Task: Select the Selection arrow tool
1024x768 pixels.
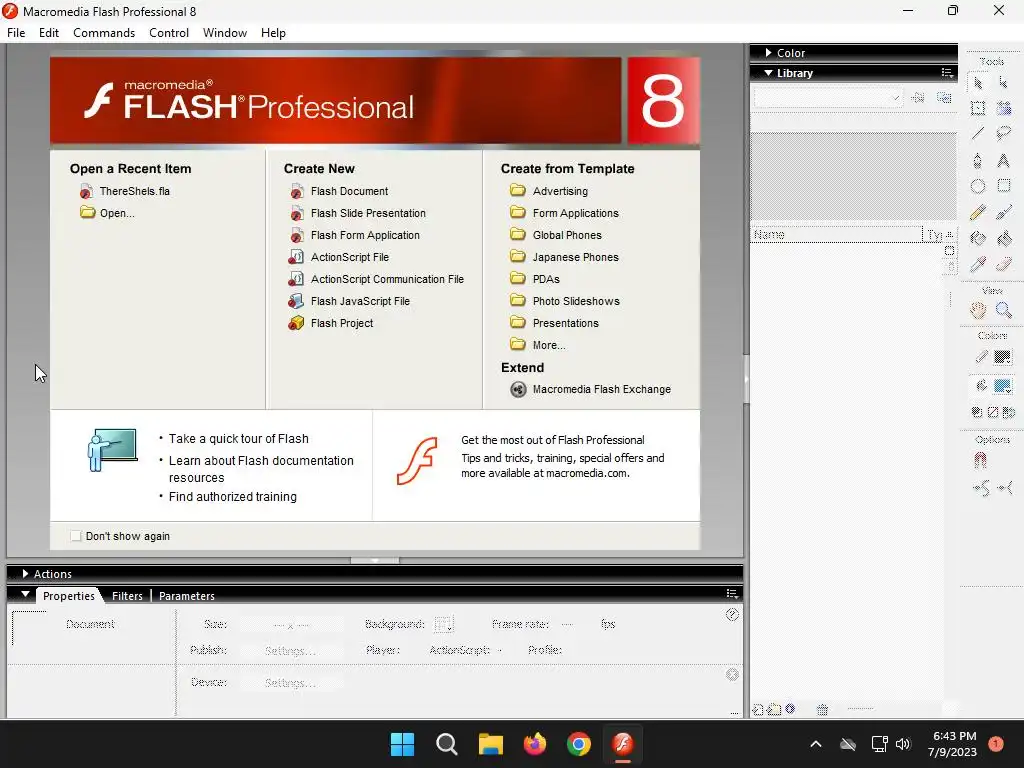Action: tap(978, 83)
